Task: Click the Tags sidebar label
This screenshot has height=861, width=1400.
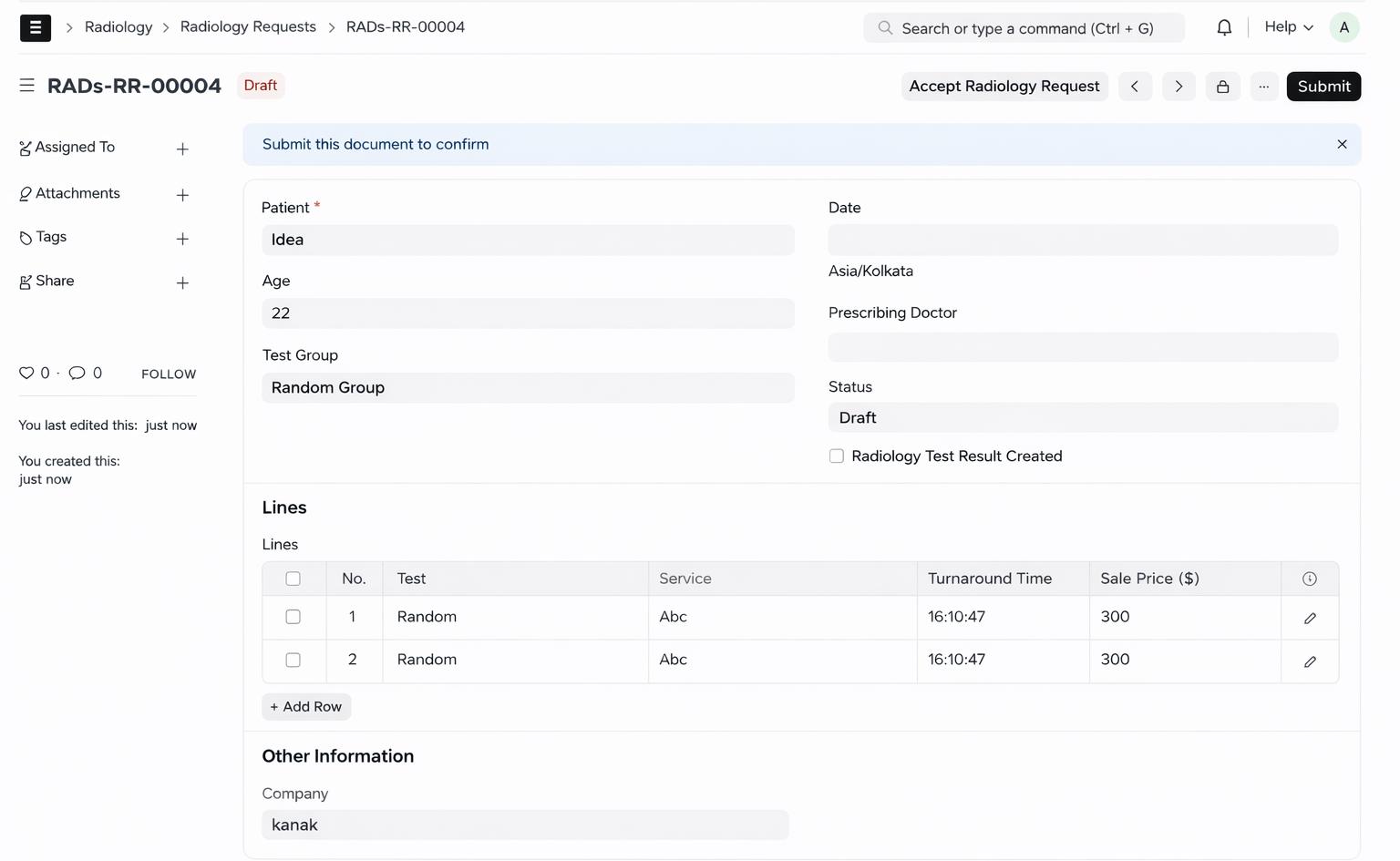Action: click(51, 238)
